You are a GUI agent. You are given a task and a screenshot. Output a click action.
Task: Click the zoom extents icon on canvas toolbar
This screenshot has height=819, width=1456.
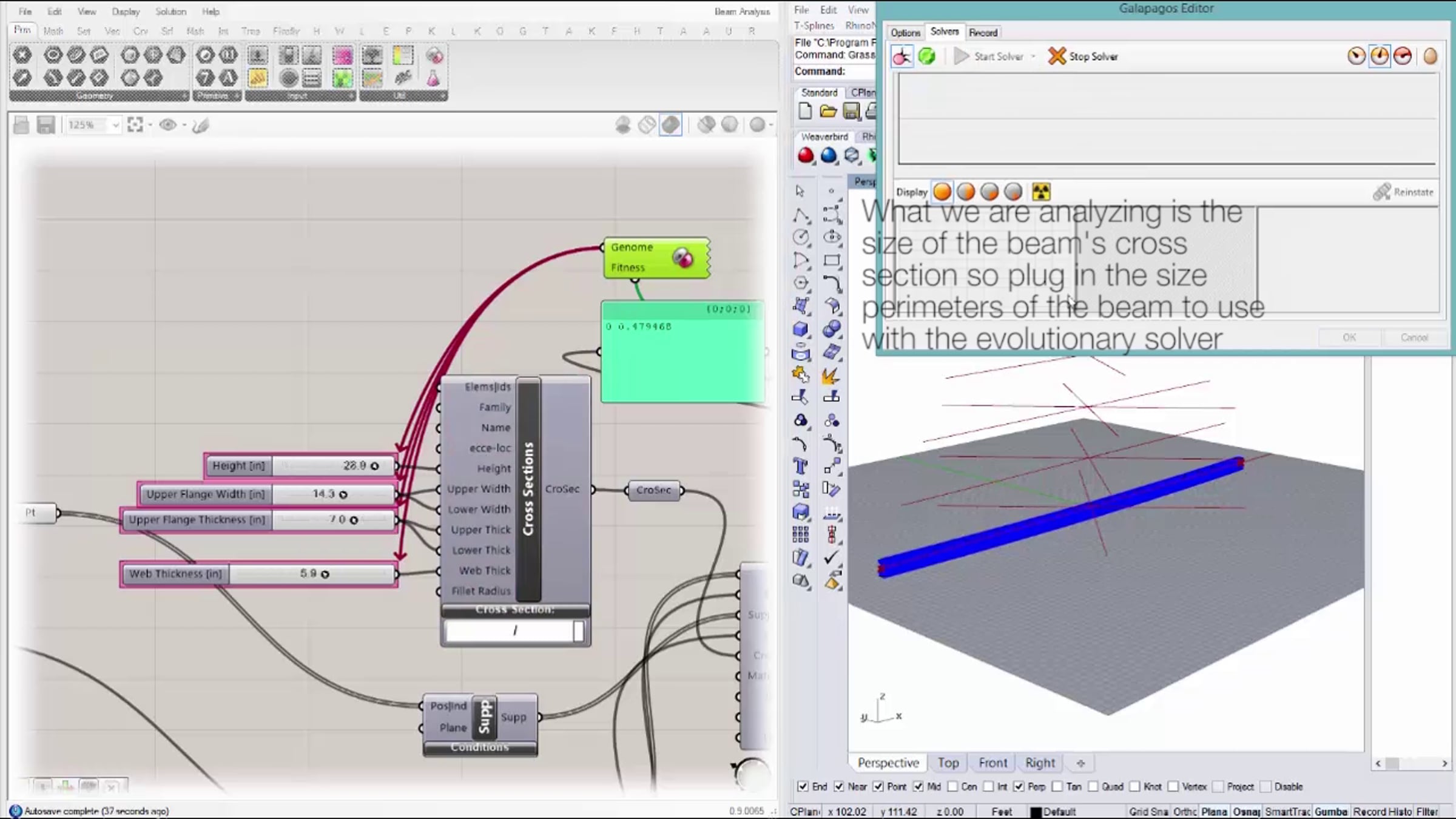coord(135,125)
